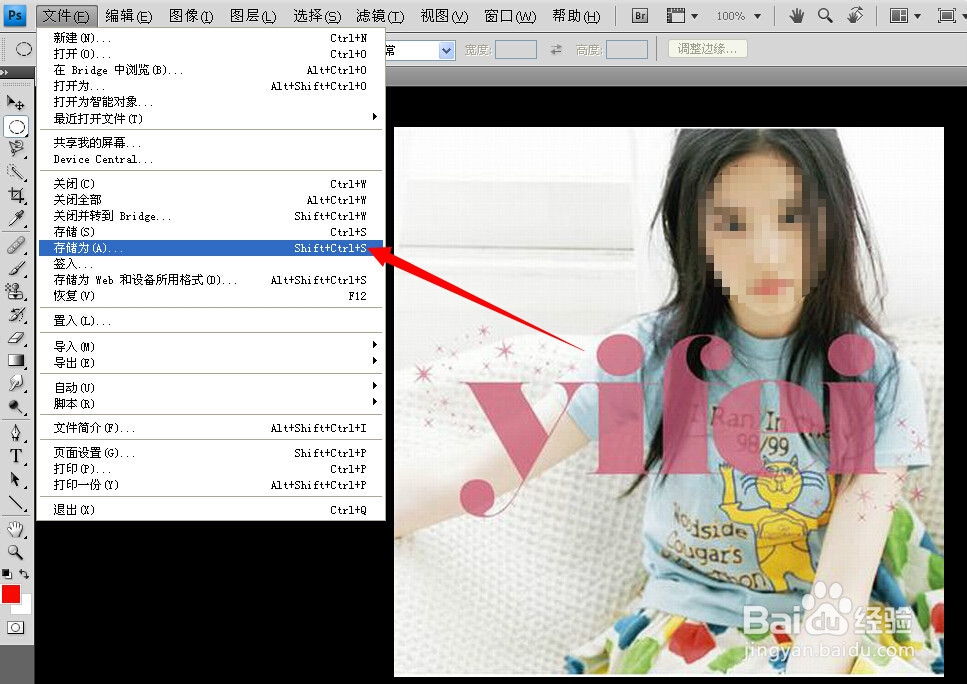967x684 pixels.
Task: Select the Clone Stamp tool
Action: 16,291
